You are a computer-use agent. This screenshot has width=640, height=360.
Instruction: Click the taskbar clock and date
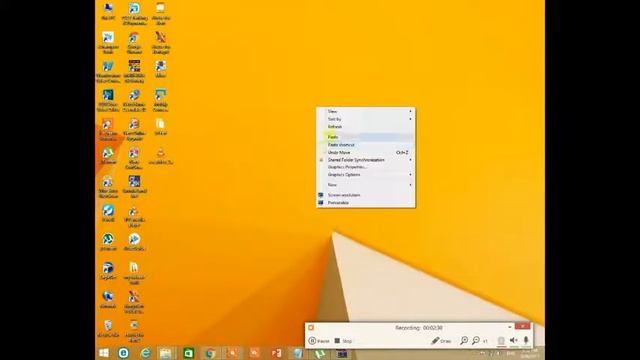click(529, 353)
